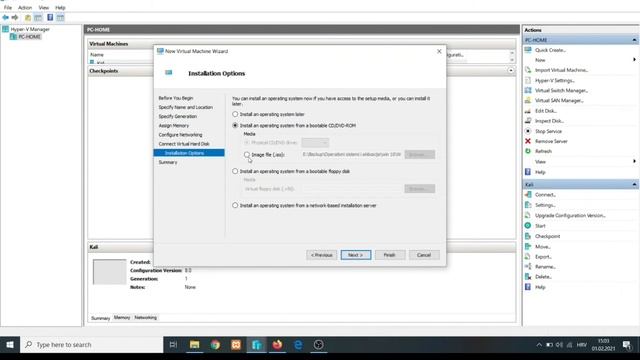Open the View menu

43,7
